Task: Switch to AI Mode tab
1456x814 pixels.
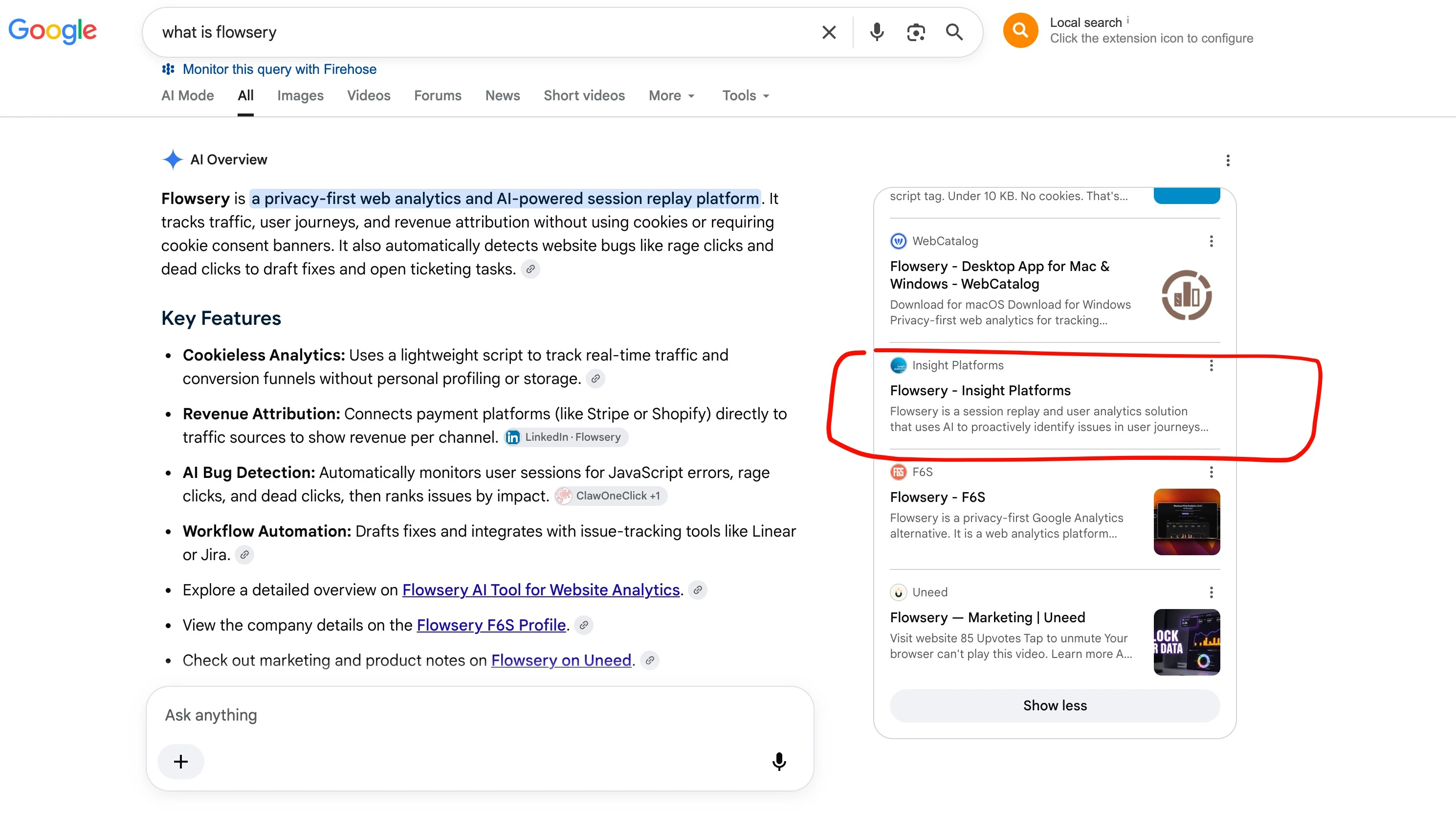Action: pos(187,95)
